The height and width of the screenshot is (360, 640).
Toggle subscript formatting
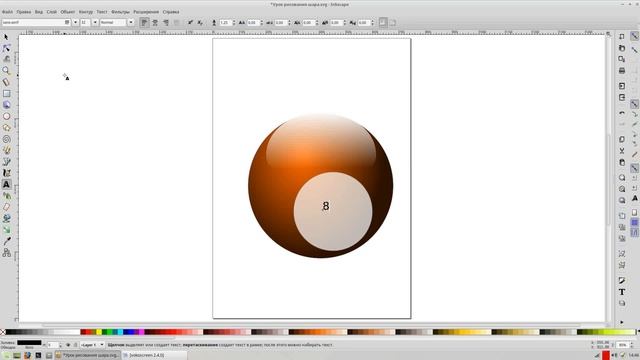200,22
